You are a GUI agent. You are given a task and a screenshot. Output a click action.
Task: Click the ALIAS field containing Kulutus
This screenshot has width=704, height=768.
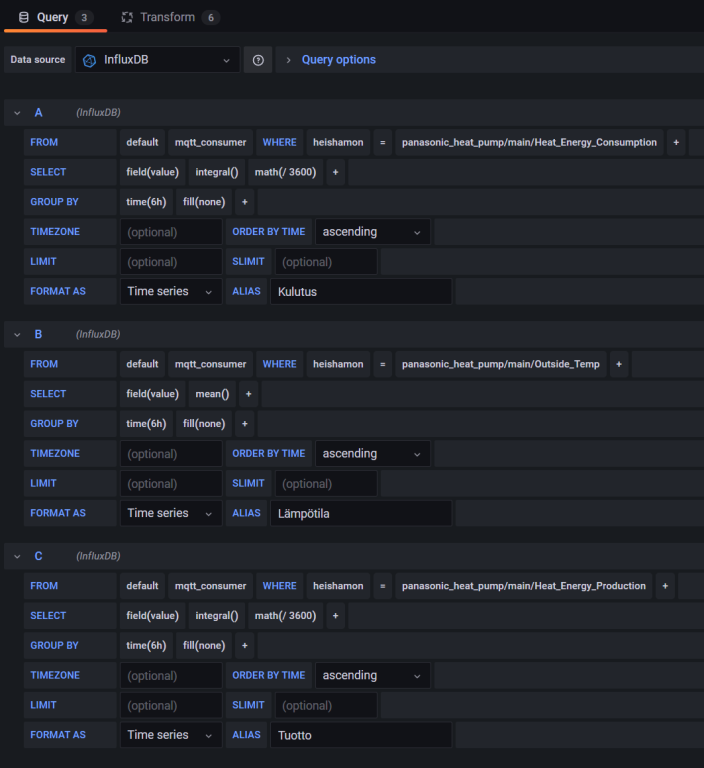point(360,292)
